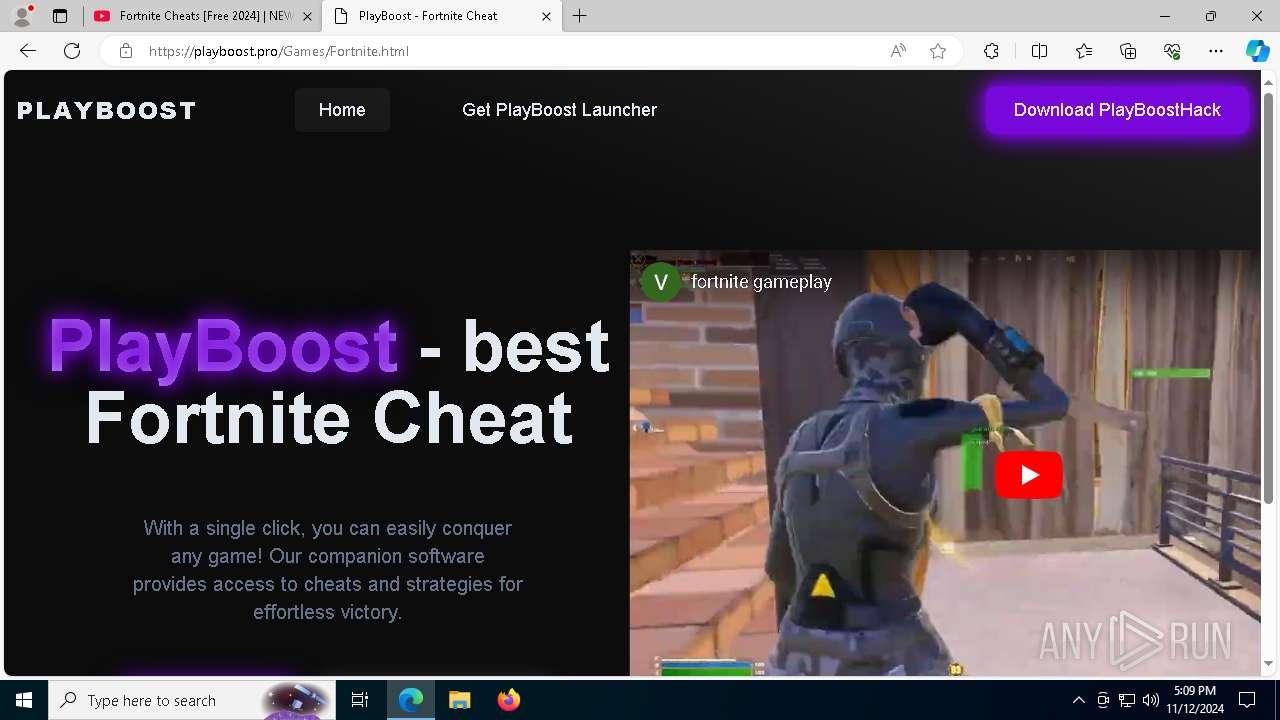Close the PlayBoost - Fortnite Cheat tab
Viewport: 1280px width, 720px height.
(x=546, y=16)
